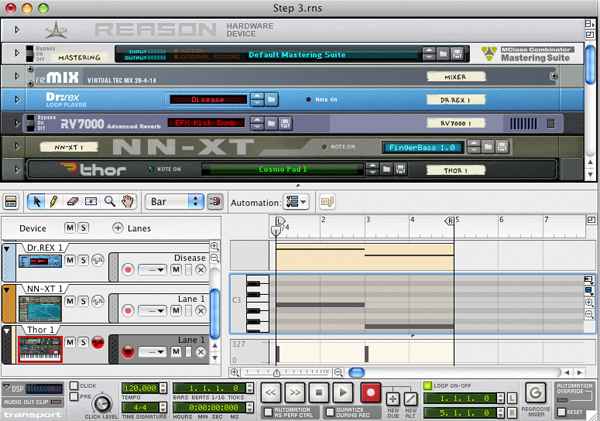Click the red Record transport button
The height and width of the screenshot is (421, 600).
pos(370,392)
